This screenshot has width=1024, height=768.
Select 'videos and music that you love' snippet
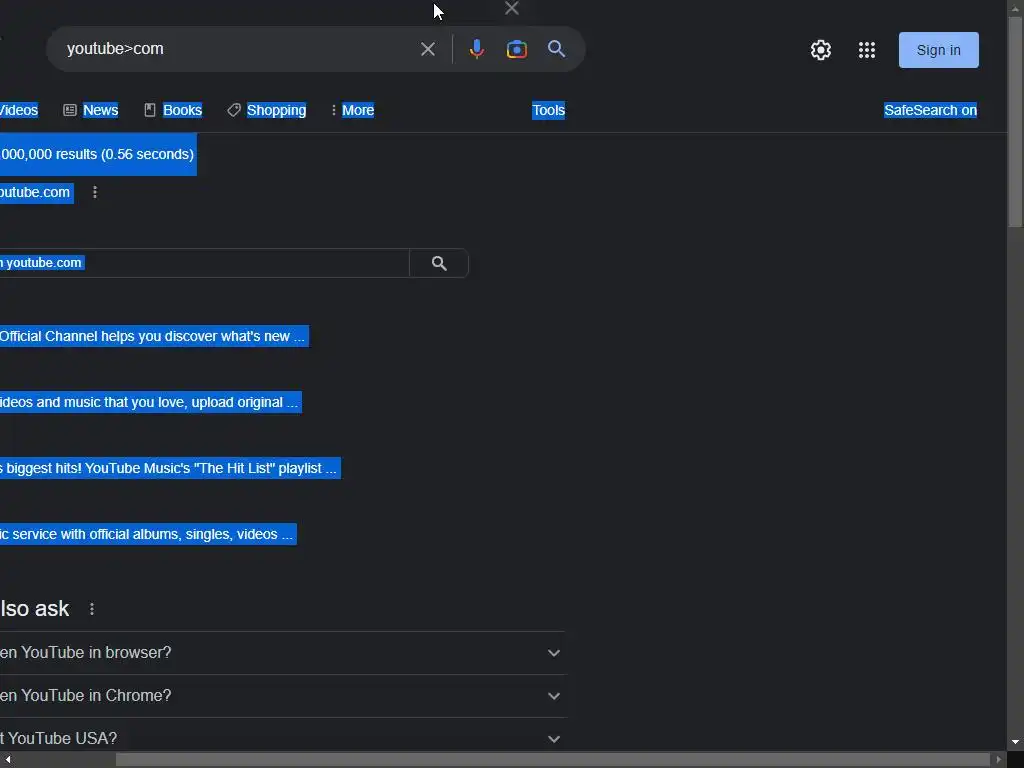(149, 403)
